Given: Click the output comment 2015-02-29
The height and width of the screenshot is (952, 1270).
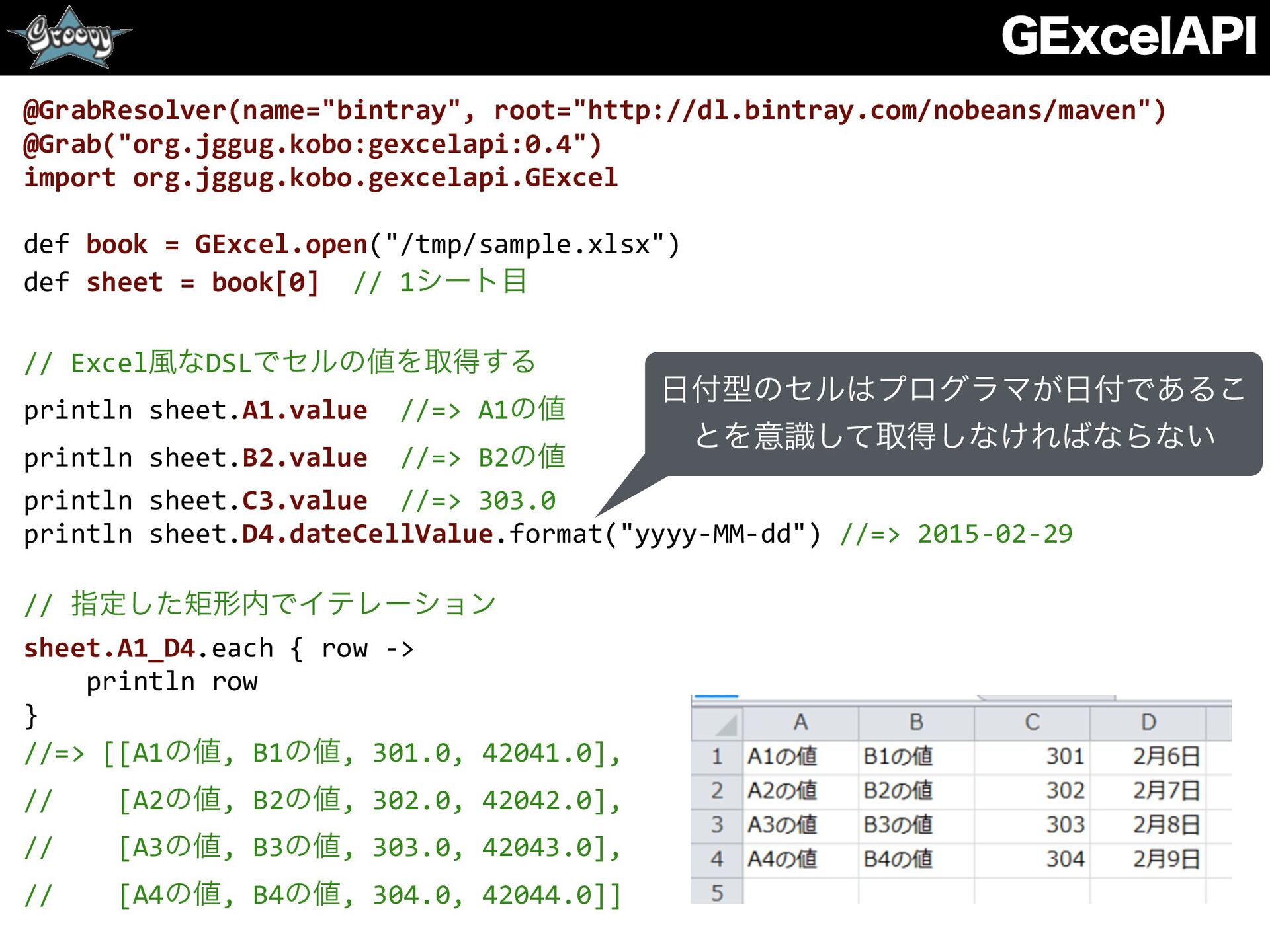Looking at the screenshot, I should [956, 534].
